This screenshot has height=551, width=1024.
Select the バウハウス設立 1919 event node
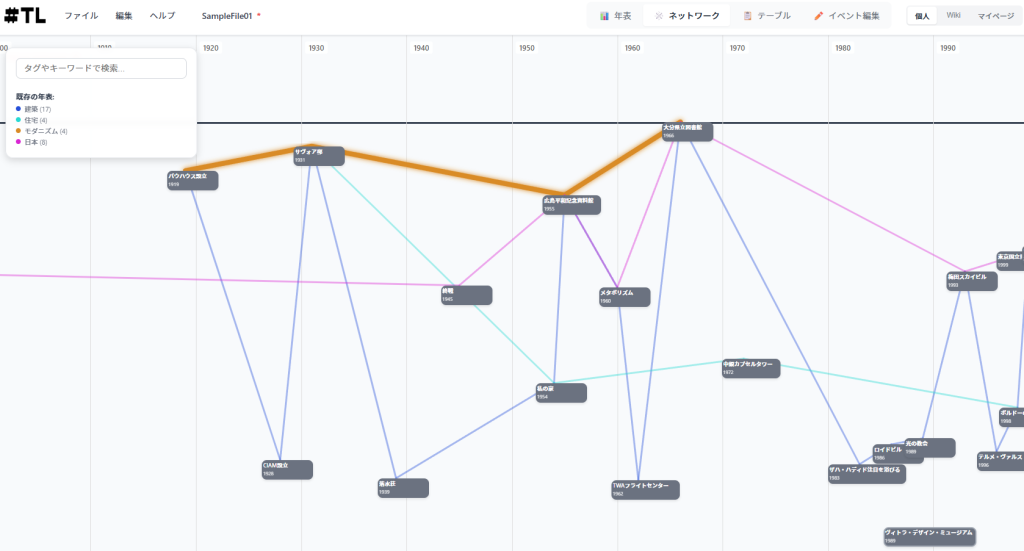point(192,180)
